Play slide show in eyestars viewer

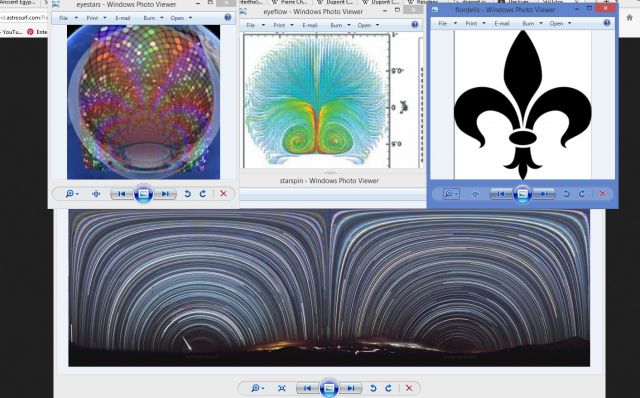(143, 194)
